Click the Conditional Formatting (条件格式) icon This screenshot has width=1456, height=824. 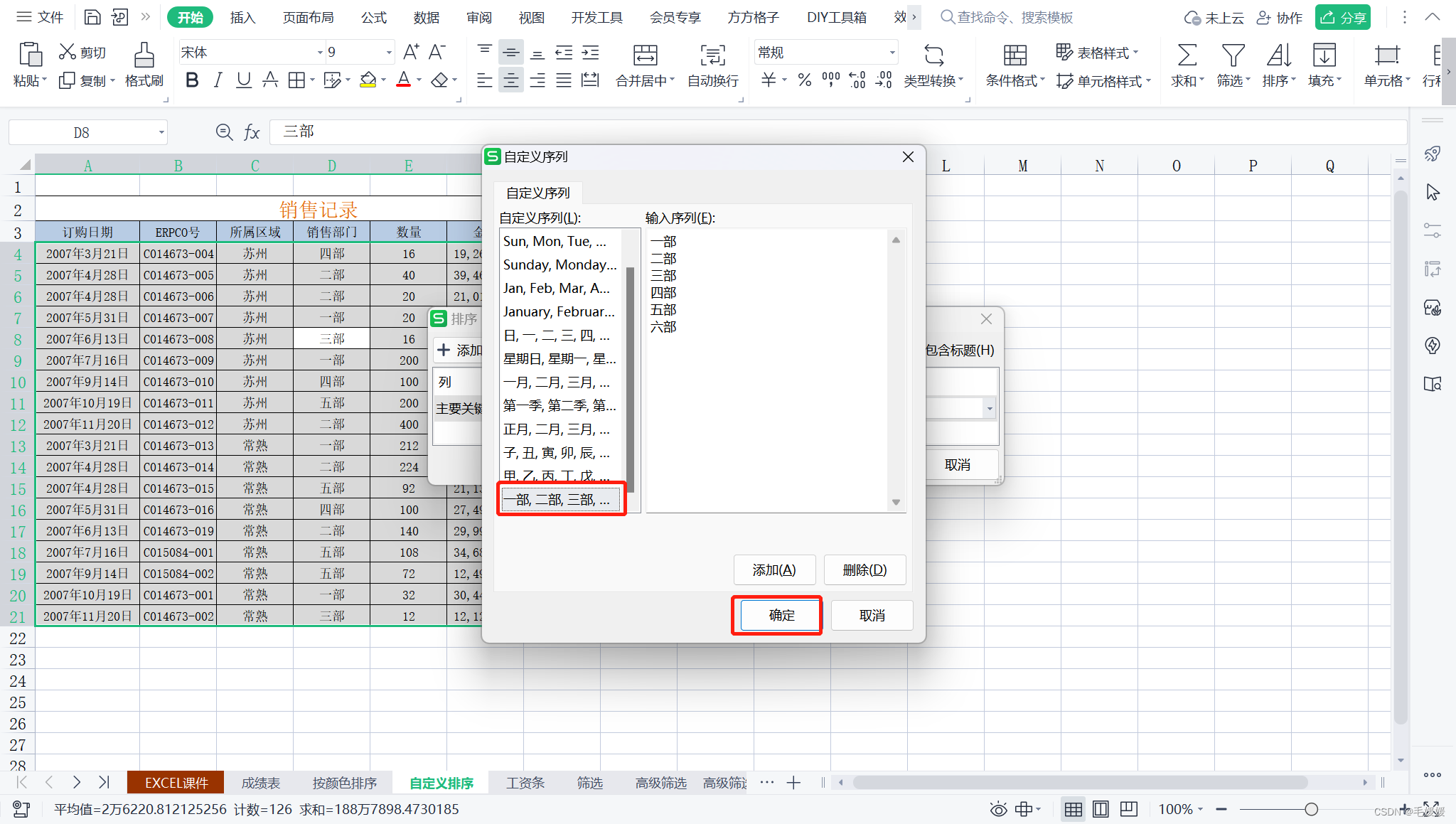1015,55
